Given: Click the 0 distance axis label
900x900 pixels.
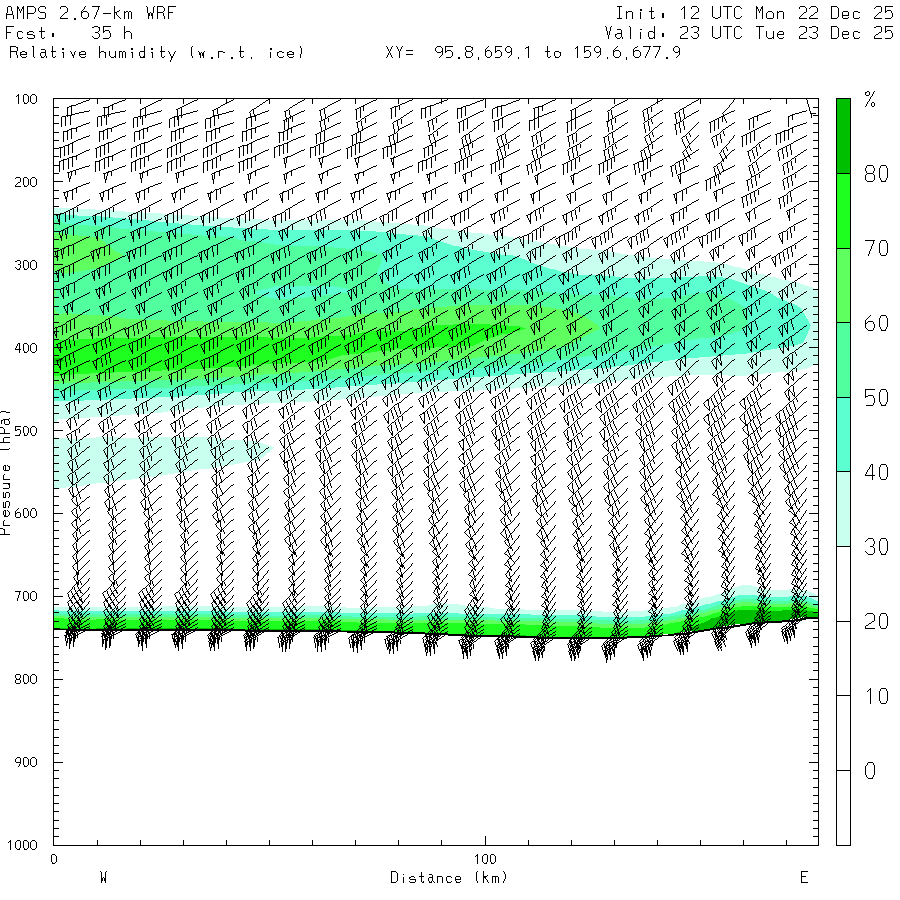Looking at the screenshot, I should click(54, 859).
